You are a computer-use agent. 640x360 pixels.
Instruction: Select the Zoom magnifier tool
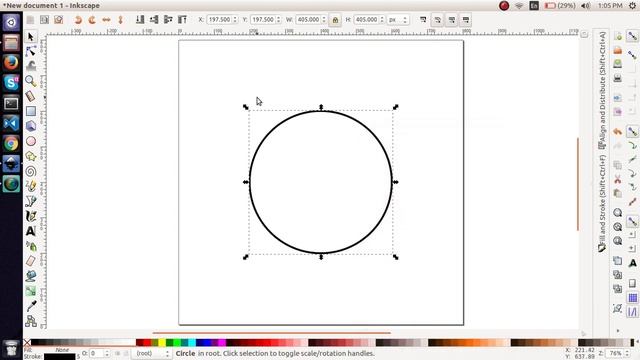(31, 81)
